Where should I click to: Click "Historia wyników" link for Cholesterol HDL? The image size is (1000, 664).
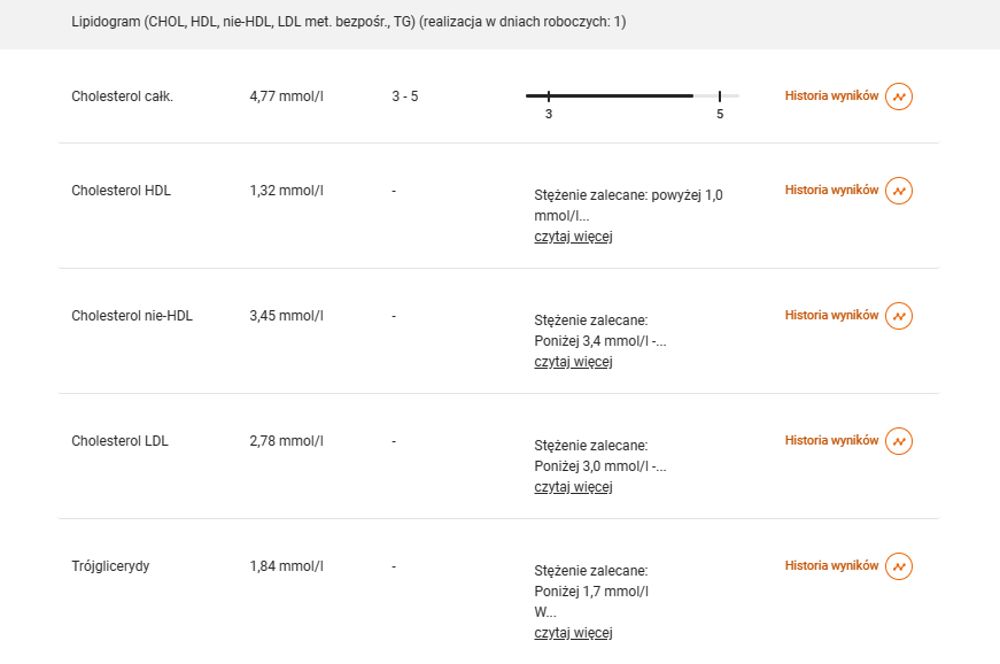(832, 190)
